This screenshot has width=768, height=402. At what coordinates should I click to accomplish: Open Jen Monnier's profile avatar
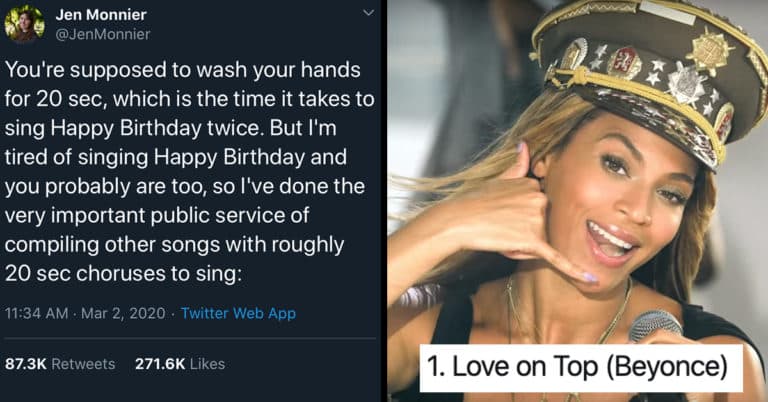click(24, 24)
